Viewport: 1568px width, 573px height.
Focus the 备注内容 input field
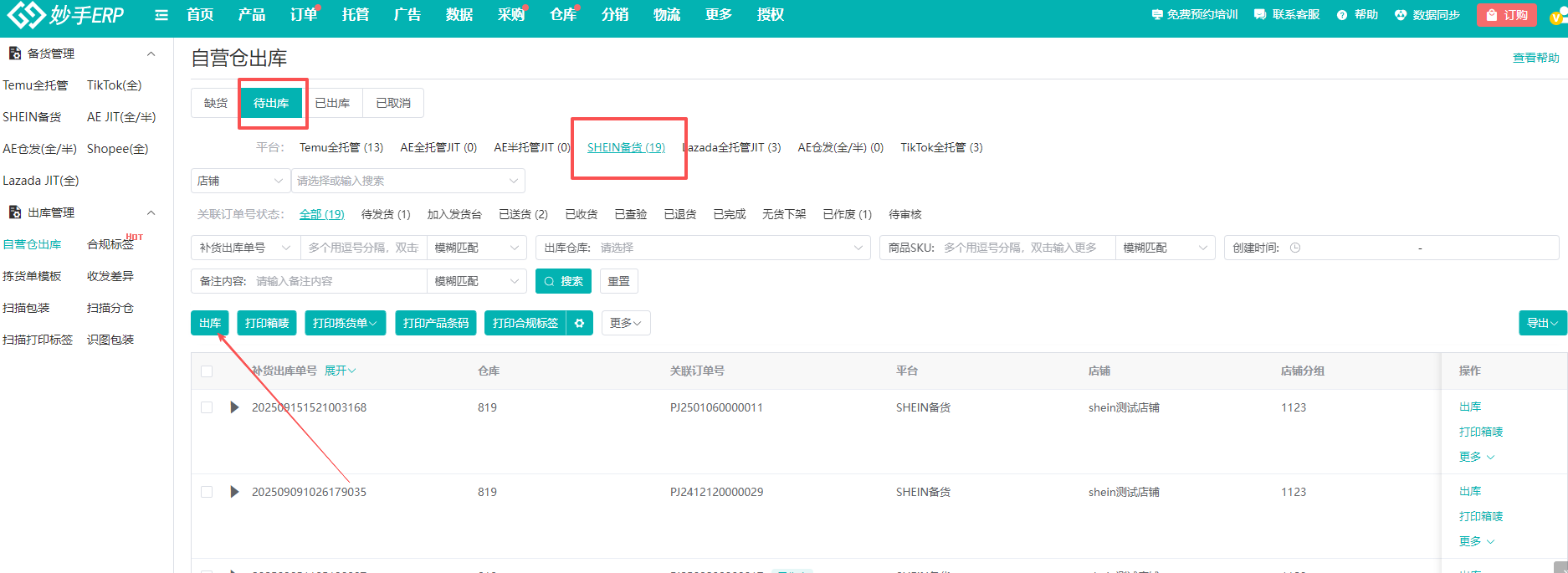339,281
